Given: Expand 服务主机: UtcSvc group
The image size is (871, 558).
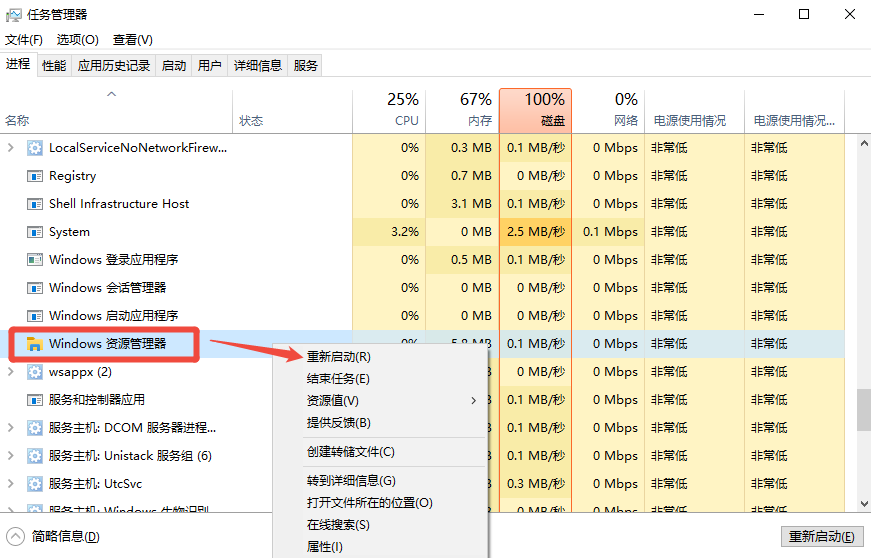Looking at the screenshot, I should (11, 484).
